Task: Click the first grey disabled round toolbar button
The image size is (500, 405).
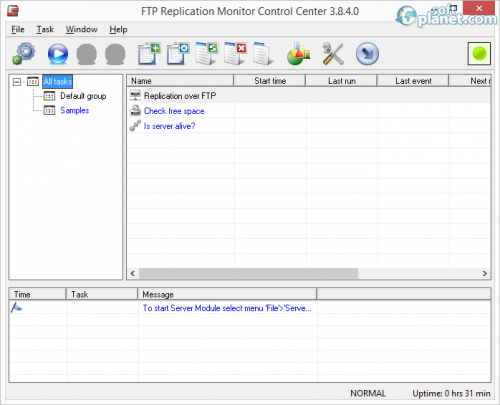Action: pos(87,54)
